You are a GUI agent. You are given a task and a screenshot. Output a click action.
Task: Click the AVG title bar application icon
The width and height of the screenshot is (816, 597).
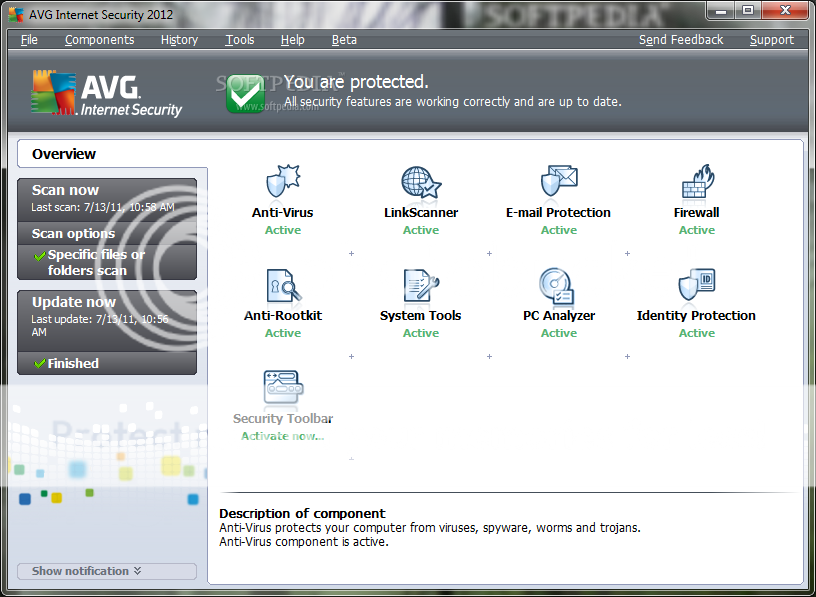point(16,15)
